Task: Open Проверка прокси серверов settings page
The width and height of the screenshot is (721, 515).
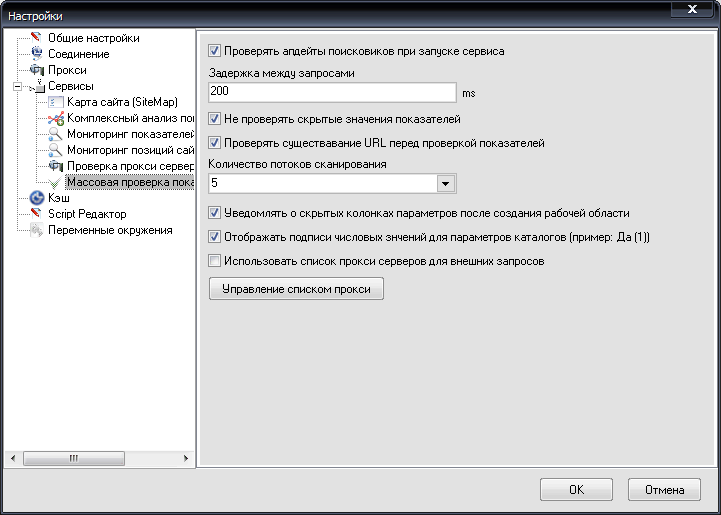Action: [x=129, y=166]
